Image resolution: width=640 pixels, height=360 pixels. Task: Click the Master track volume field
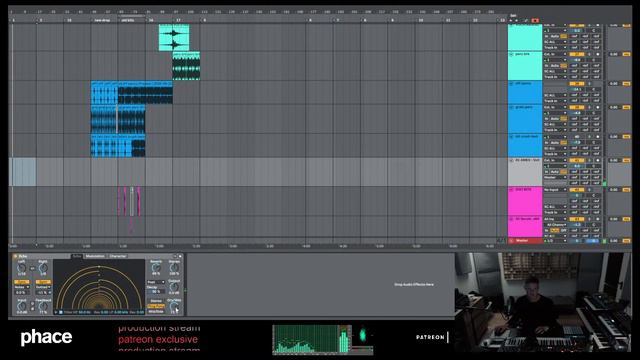click(x=576, y=241)
